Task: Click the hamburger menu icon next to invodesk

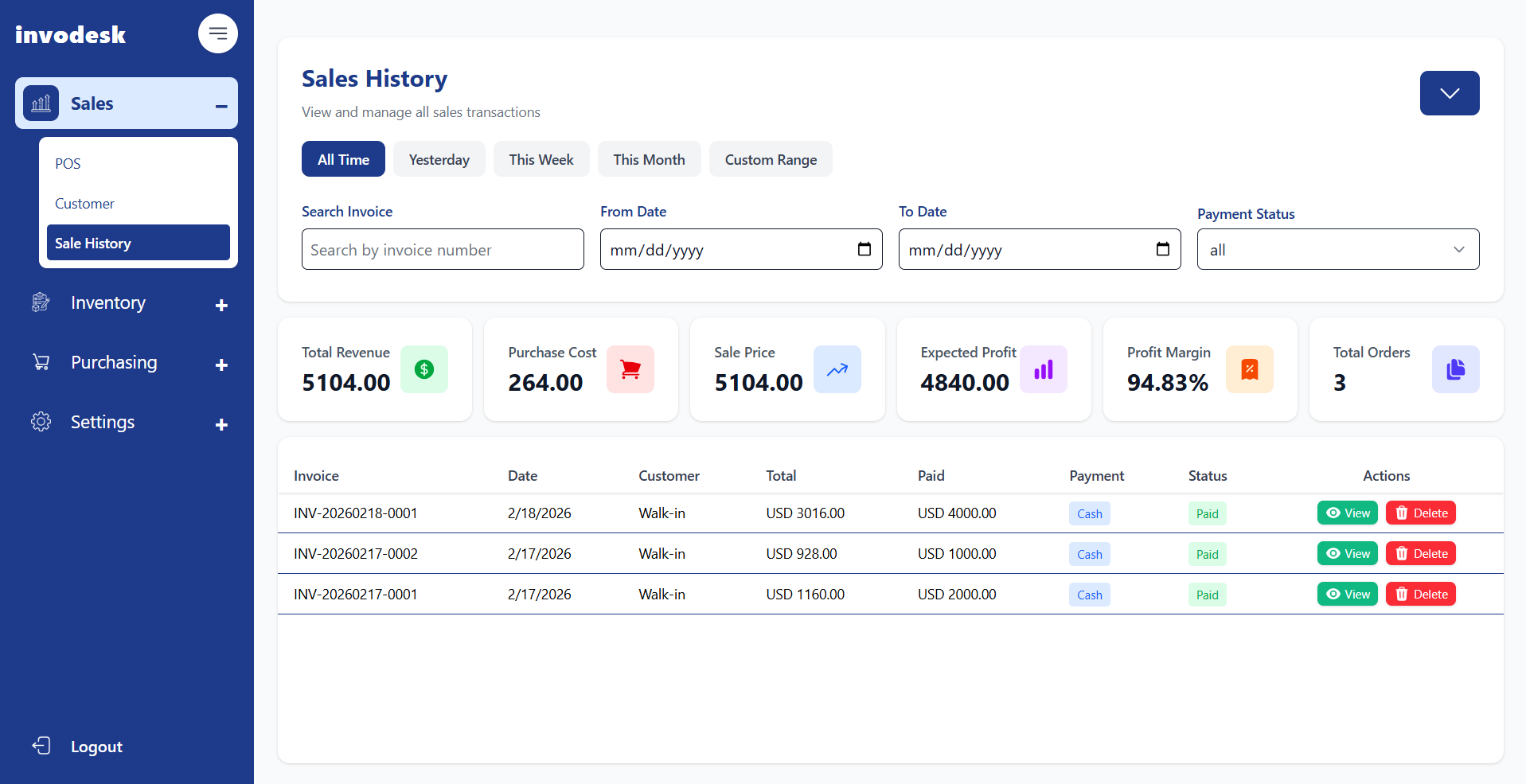Action: coord(217,33)
